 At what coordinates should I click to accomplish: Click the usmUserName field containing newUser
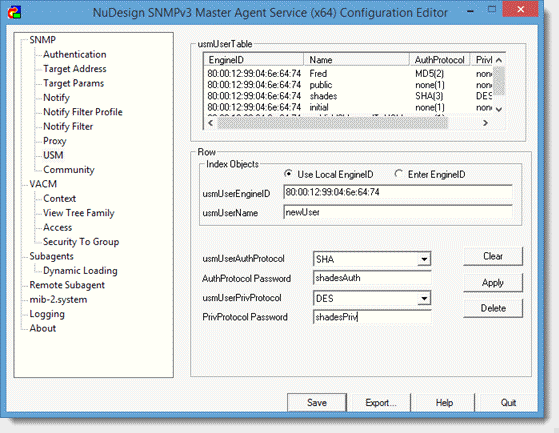point(398,212)
